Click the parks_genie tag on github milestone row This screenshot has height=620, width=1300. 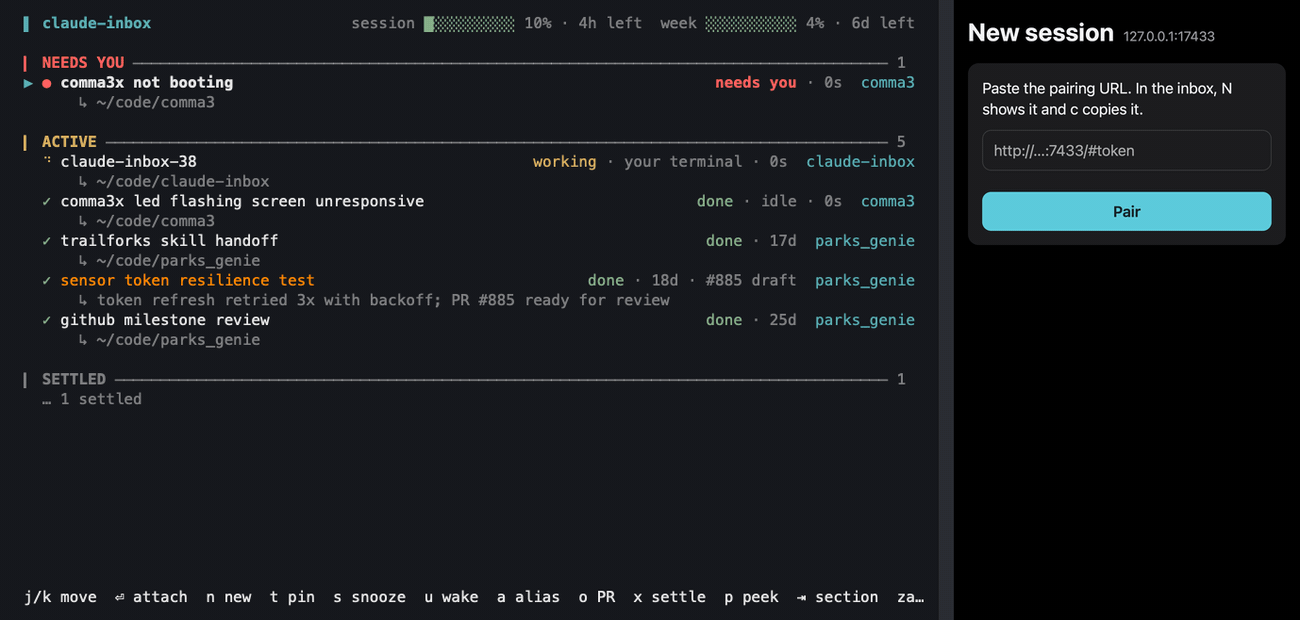[865, 320]
